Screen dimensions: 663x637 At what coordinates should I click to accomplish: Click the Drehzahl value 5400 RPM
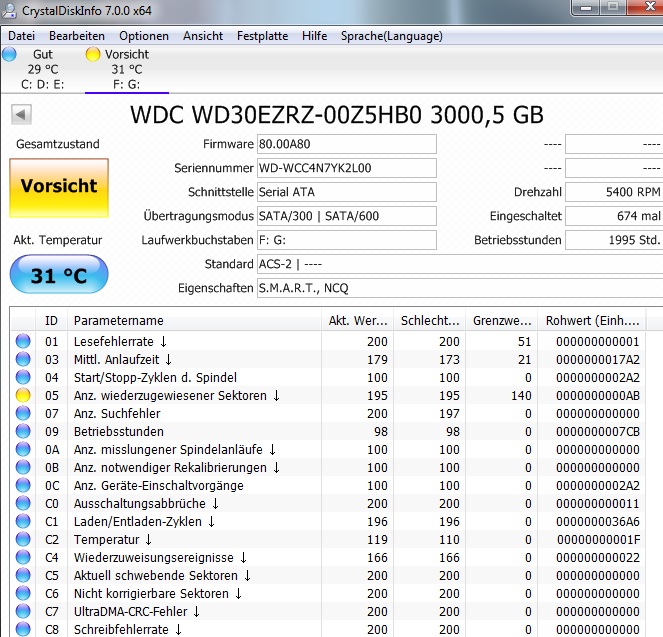(x=614, y=192)
